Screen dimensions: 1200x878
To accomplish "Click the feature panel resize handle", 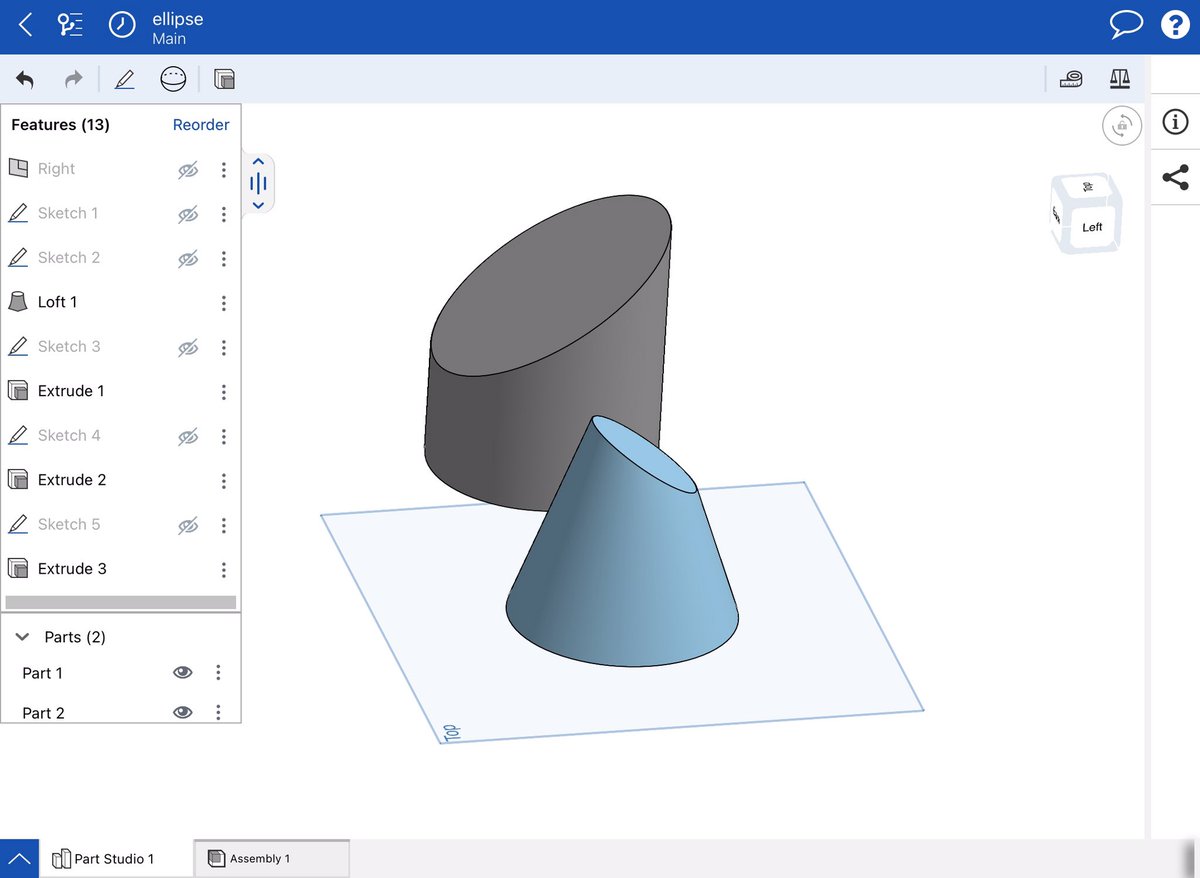I will pos(258,184).
